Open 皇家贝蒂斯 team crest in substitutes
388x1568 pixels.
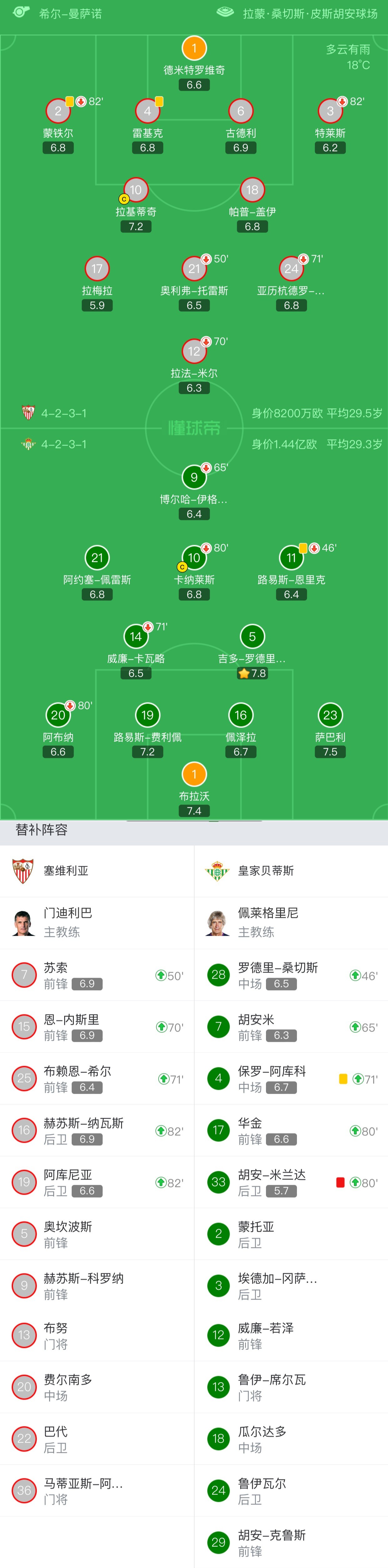coord(217,870)
